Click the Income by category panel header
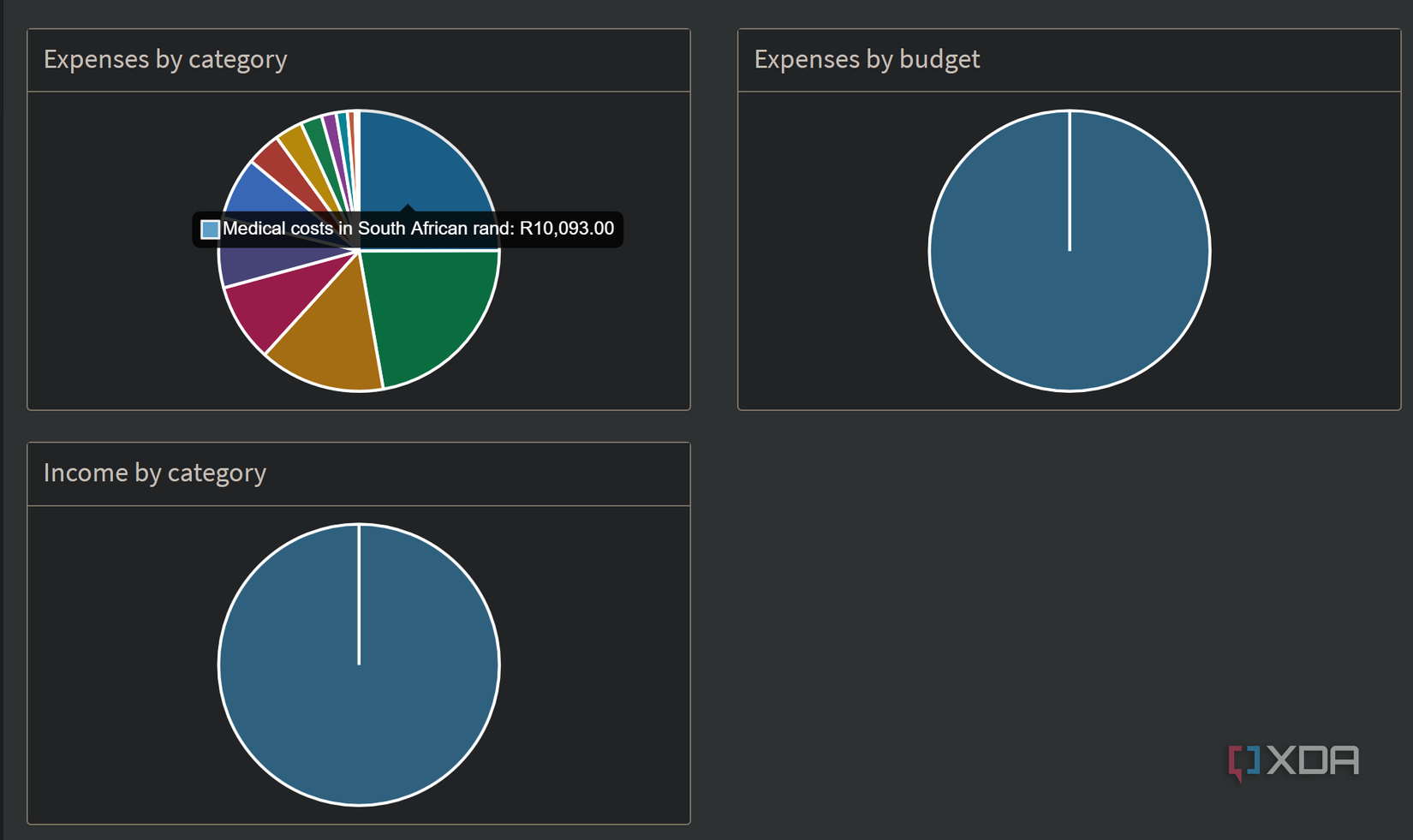Viewport: 1413px width, 840px height. click(x=155, y=473)
